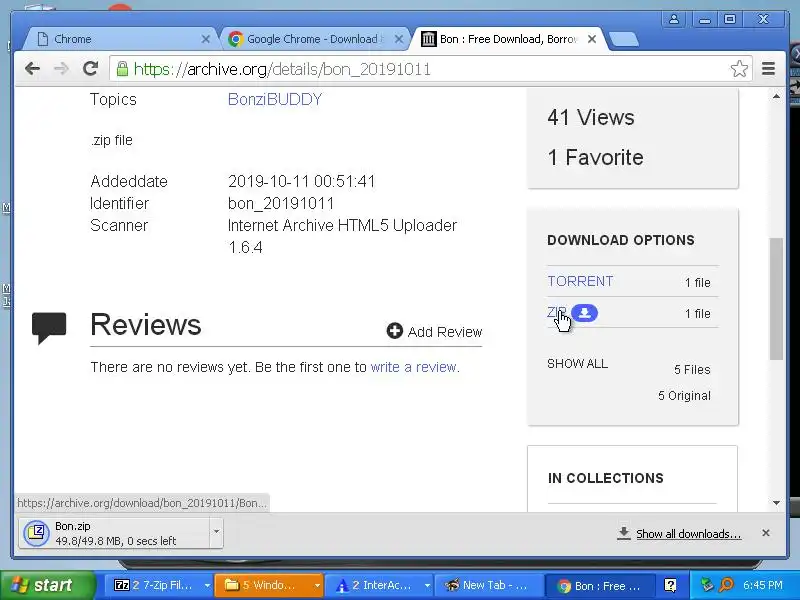800x600 pixels.
Task: Click the ZIP download link
Action: [556, 312]
